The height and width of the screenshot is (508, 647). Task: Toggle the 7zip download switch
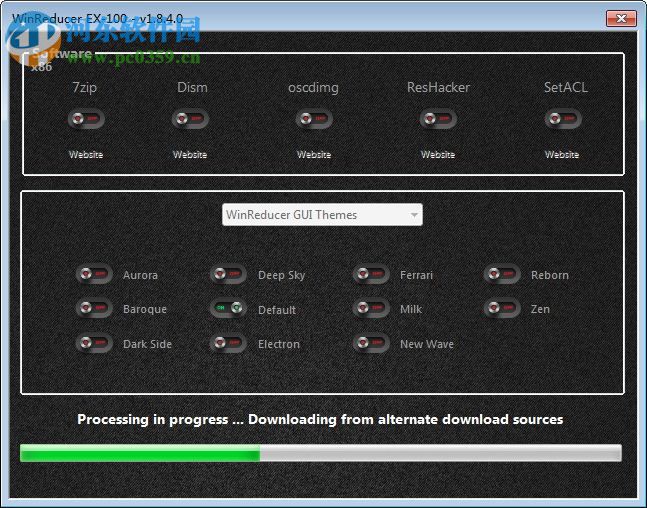point(86,119)
